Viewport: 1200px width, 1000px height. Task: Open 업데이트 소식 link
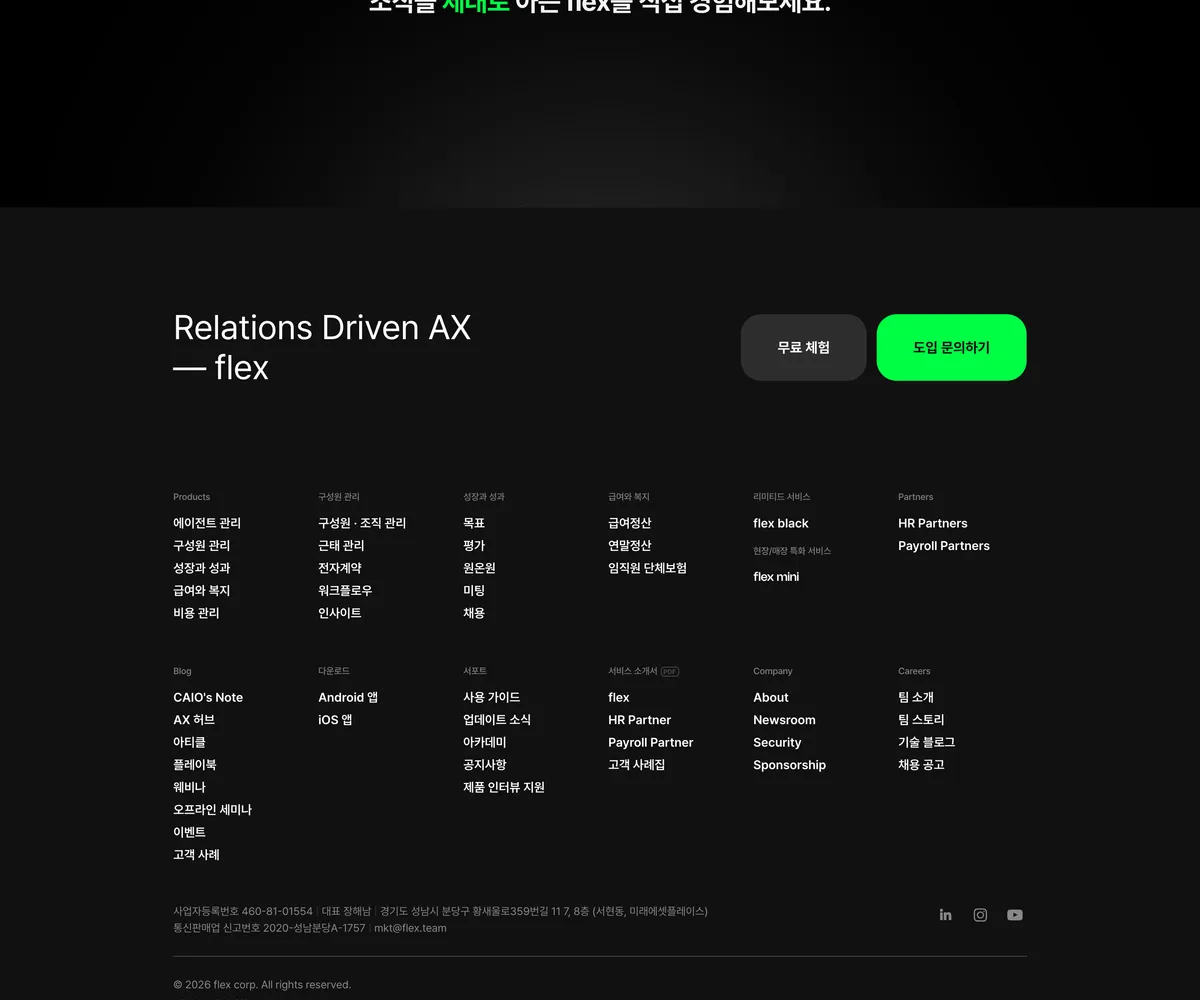[x=497, y=720]
